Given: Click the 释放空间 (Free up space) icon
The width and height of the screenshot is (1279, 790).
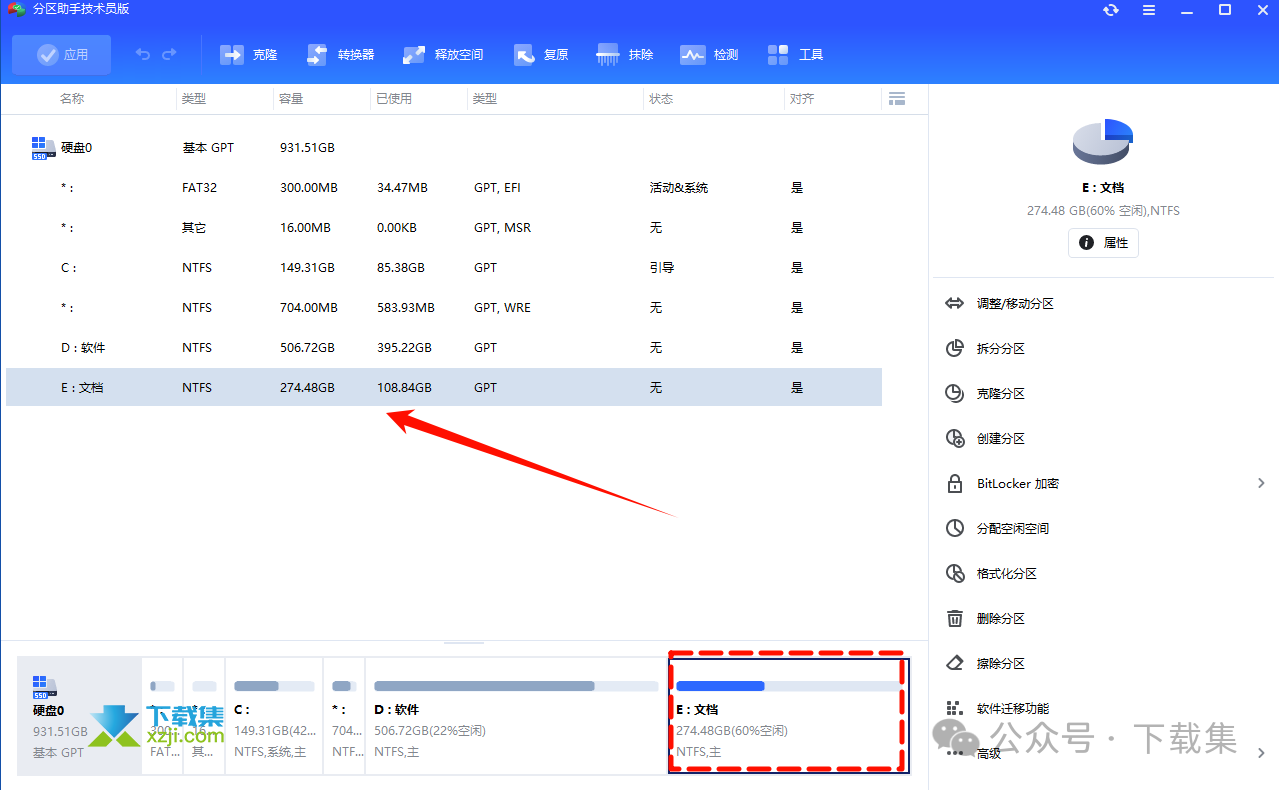Looking at the screenshot, I should coord(415,55).
